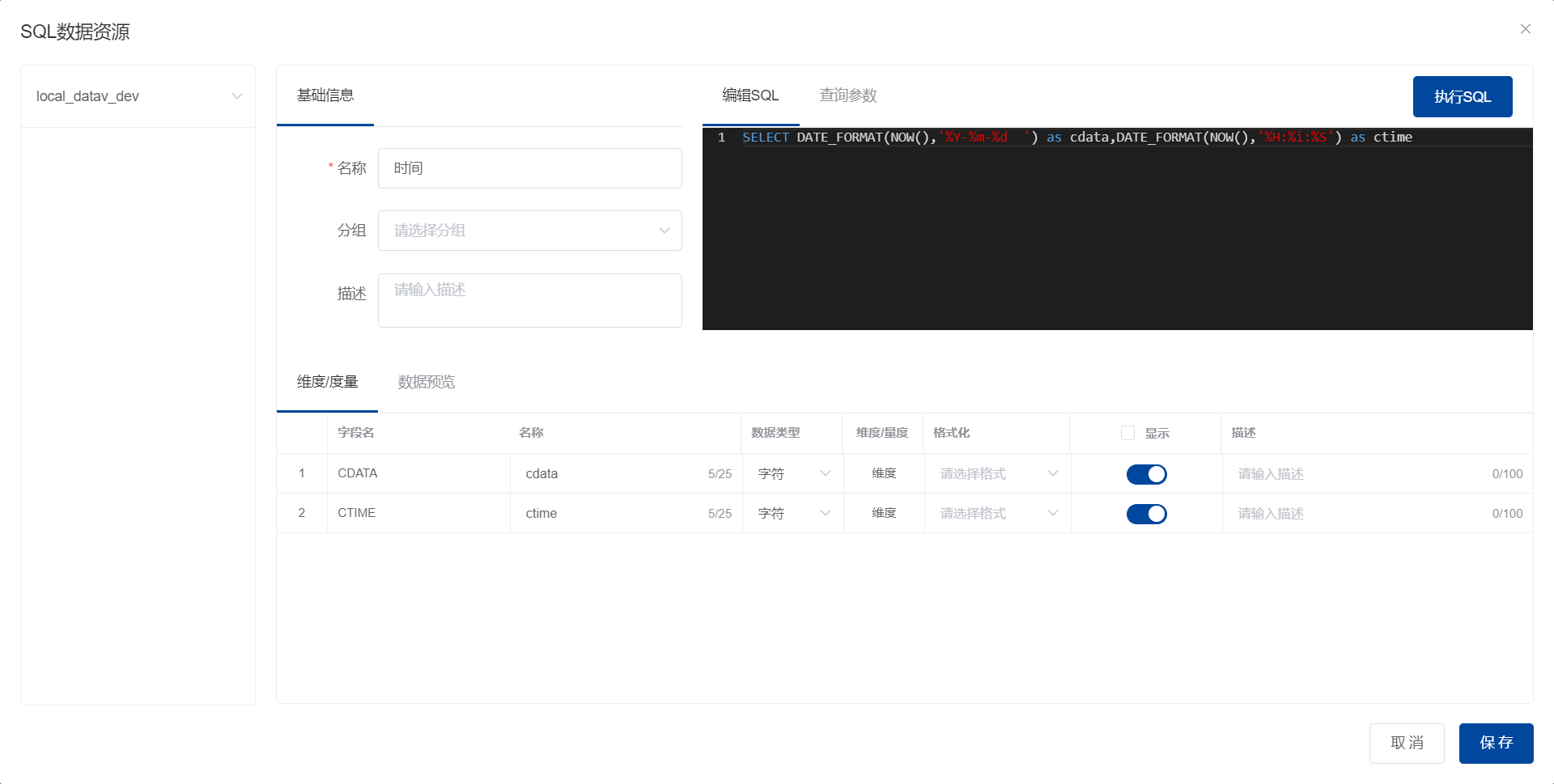Click the 取消 button
Screen dimensions: 1554x784
click(x=1407, y=744)
